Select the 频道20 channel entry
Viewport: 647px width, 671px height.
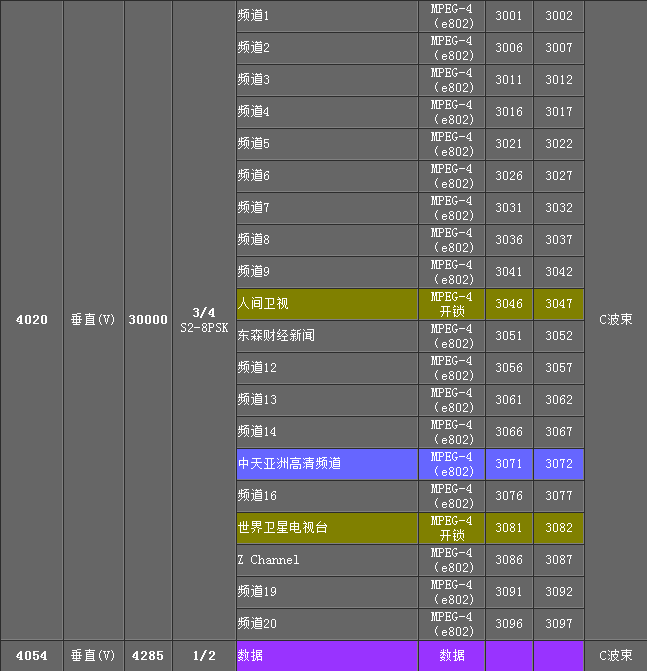tap(257, 624)
